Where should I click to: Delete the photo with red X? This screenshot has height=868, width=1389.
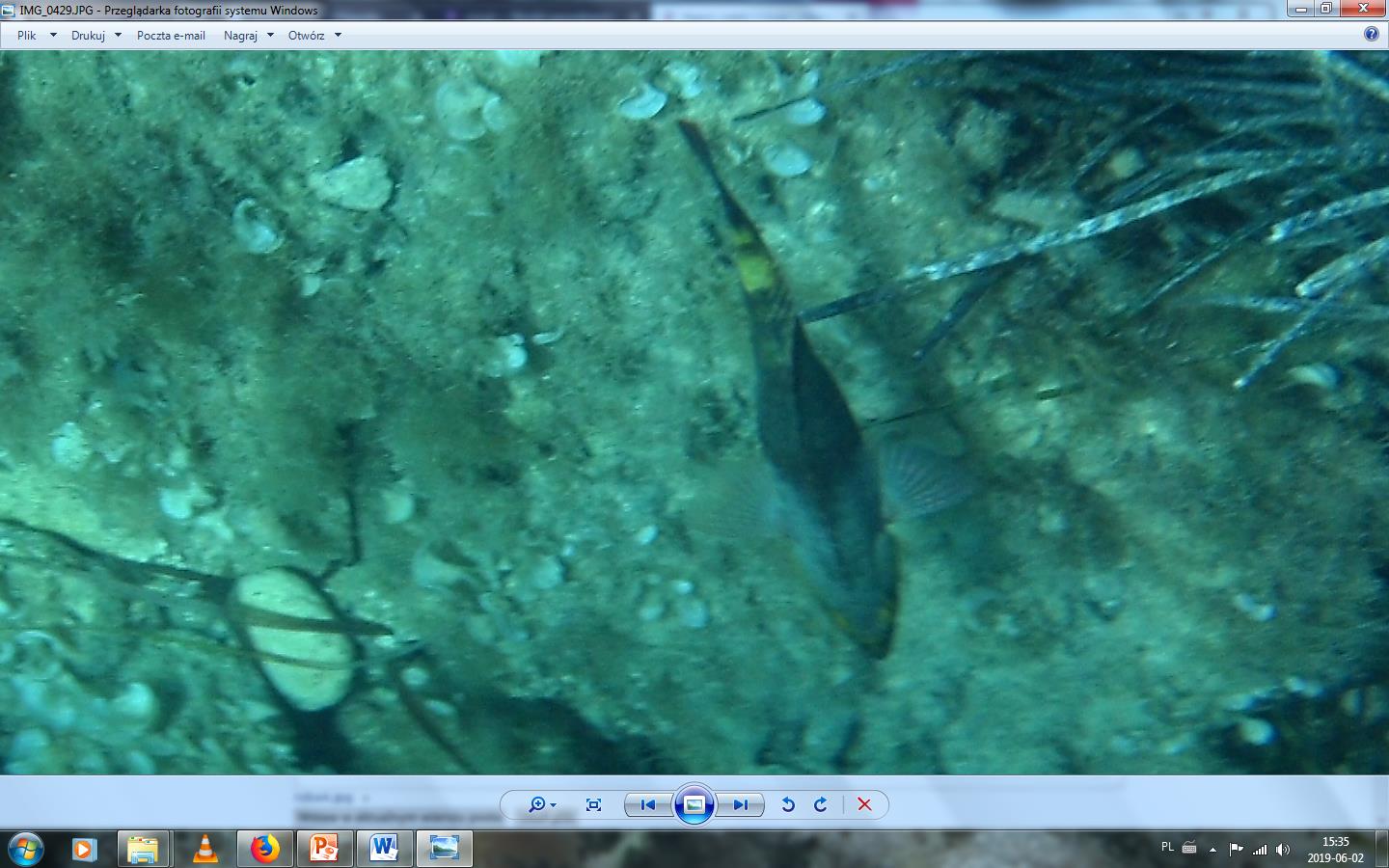864,804
